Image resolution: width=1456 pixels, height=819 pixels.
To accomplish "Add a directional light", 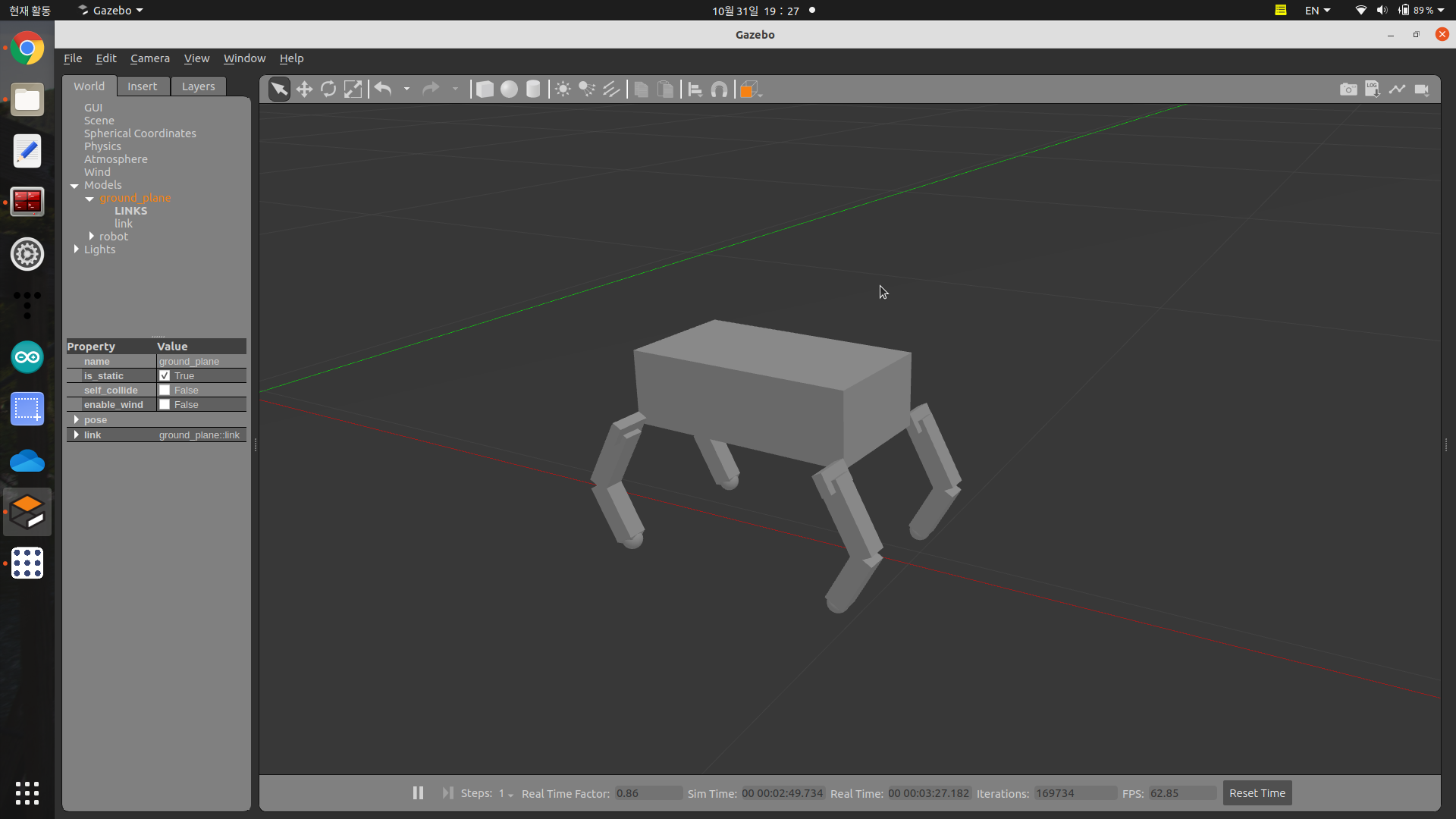I will point(611,89).
